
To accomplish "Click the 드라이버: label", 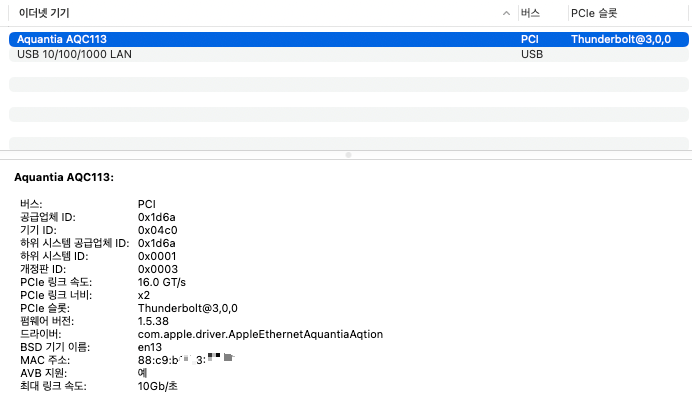I will click(x=41, y=334).
